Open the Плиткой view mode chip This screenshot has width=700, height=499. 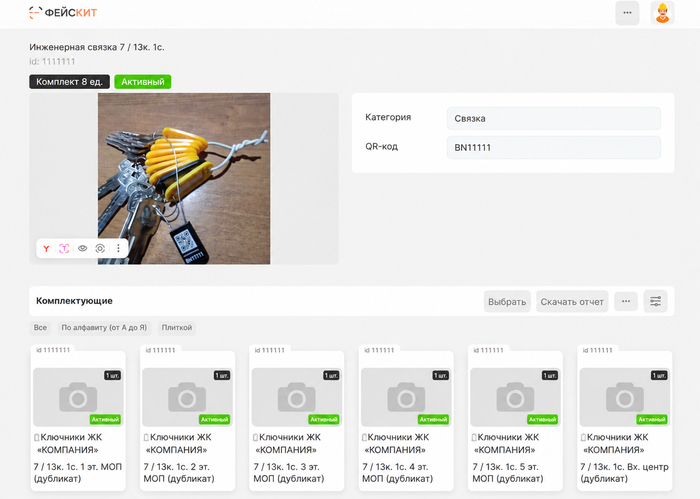[x=177, y=328]
